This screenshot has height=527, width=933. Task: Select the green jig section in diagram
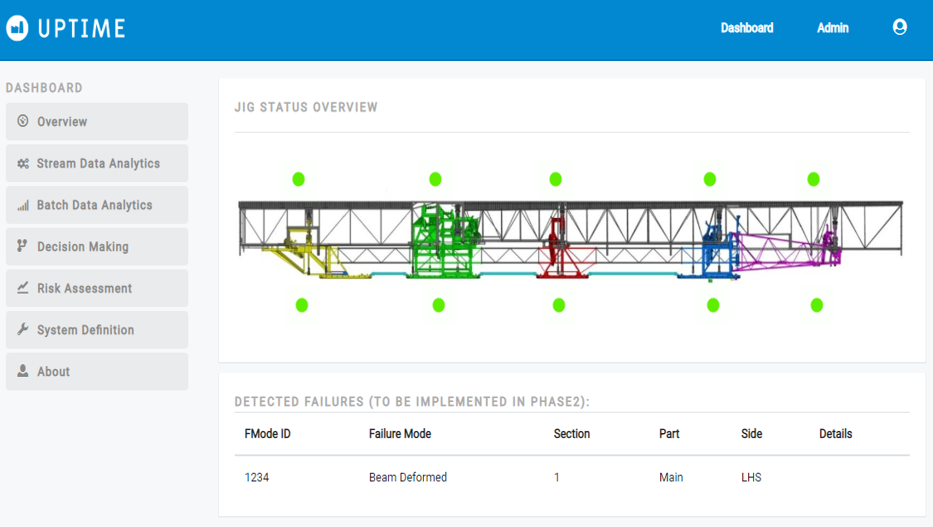pos(444,241)
